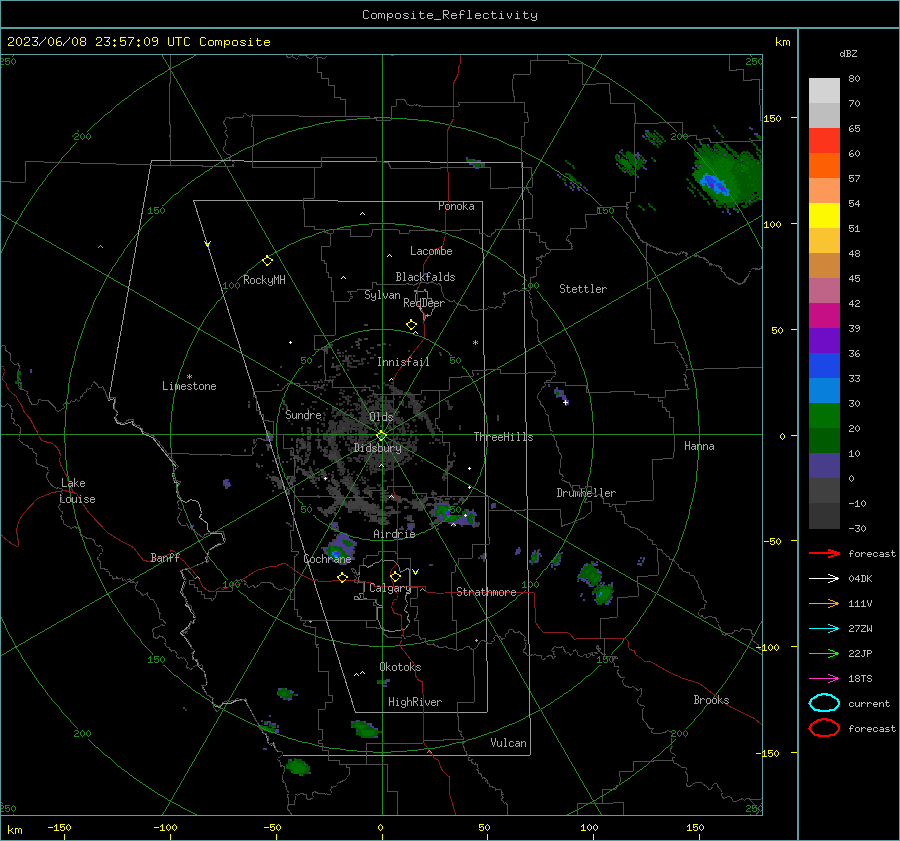Select the magenta 39-42 dBZ color swatch
The width and height of the screenshot is (900, 841).
coord(824,316)
